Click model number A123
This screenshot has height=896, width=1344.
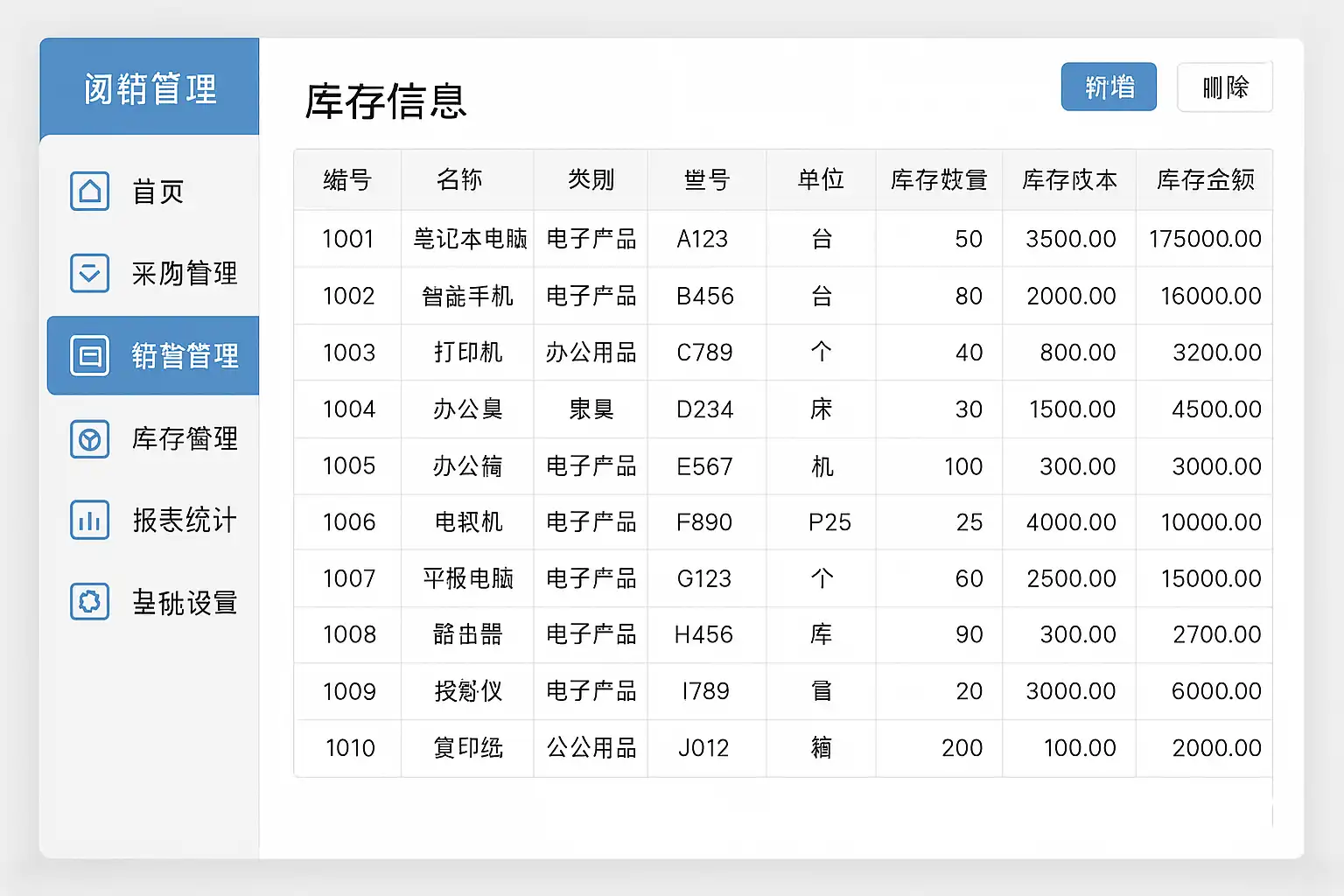[702, 239]
